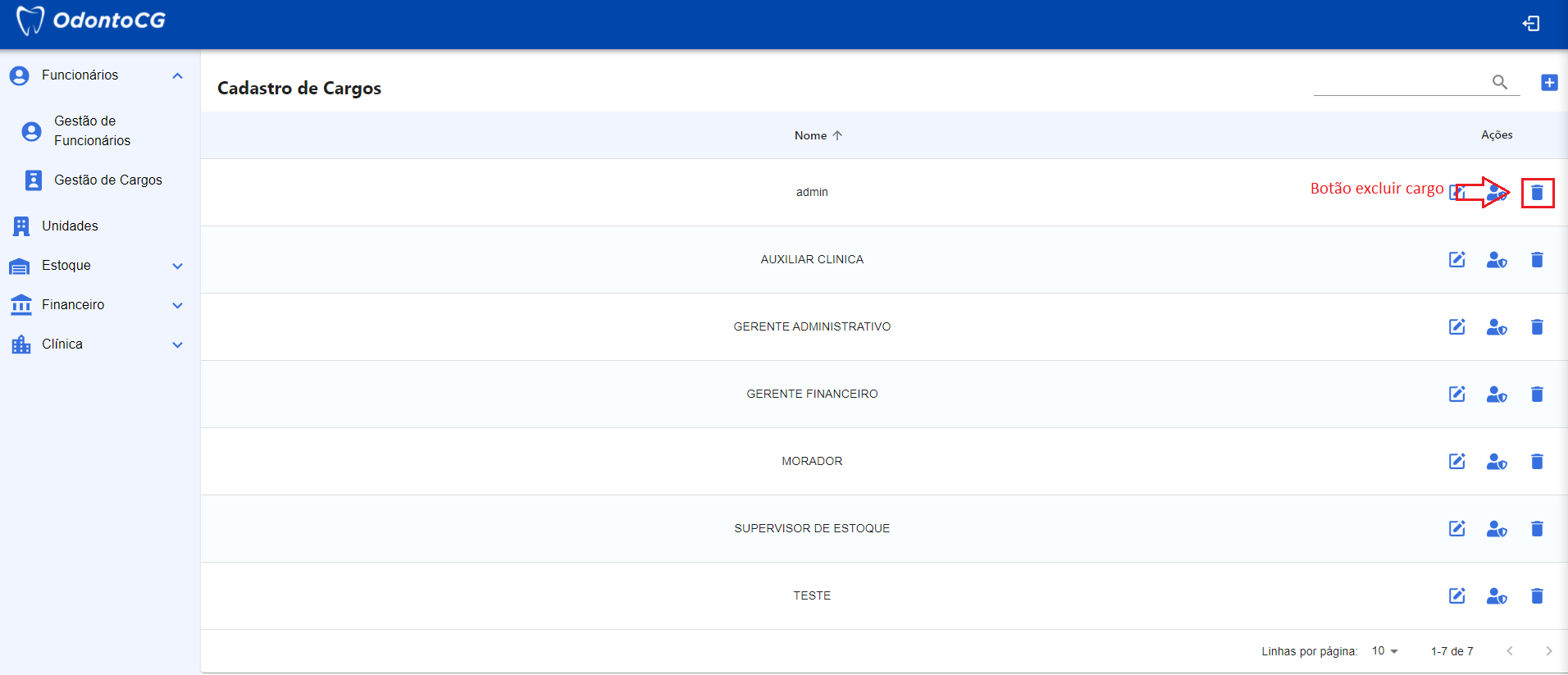Image resolution: width=1568 pixels, height=675 pixels.
Task: Delete the GERENTE FINANCEIRO cargo
Action: point(1537,395)
